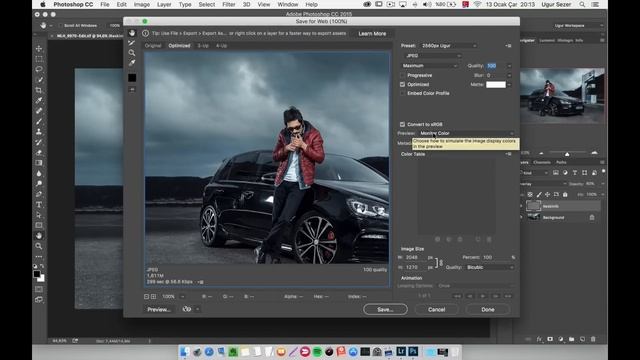Screen dimensions: 640x360
Task: Select the Eyedropper tool in main toolbar
Action: click(x=39, y=100)
